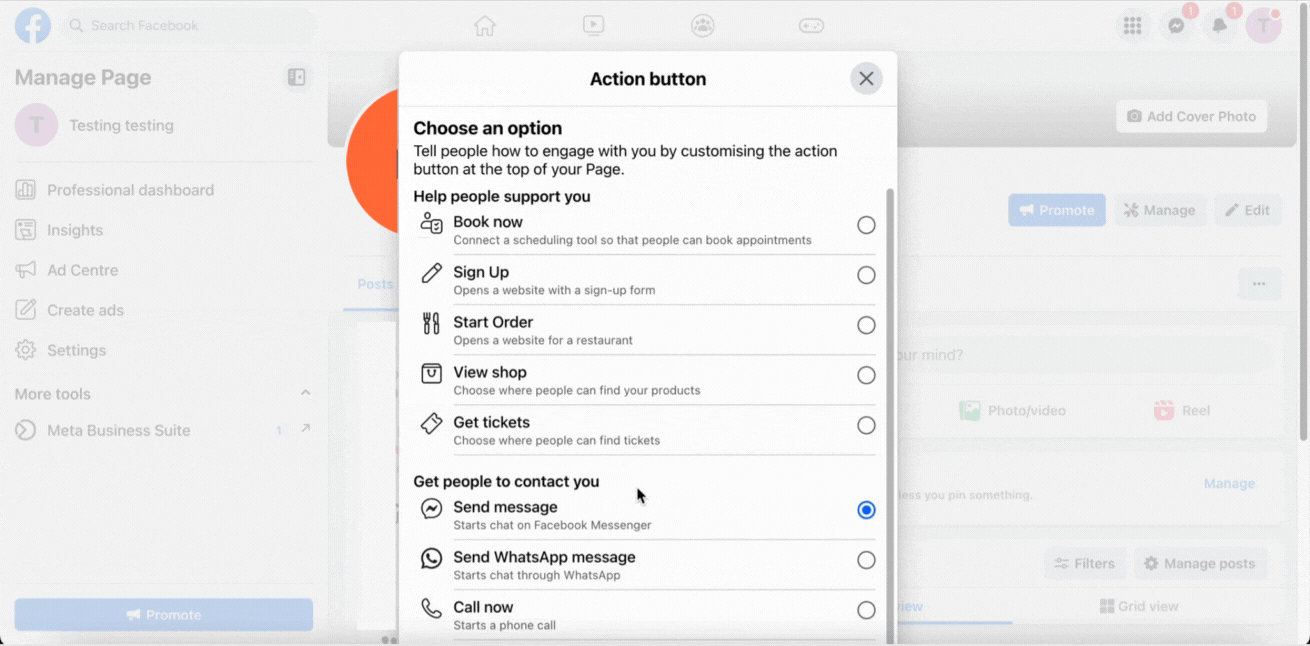1310x646 pixels.
Task: Close the Action button dialog
Action: click(866, 79)
